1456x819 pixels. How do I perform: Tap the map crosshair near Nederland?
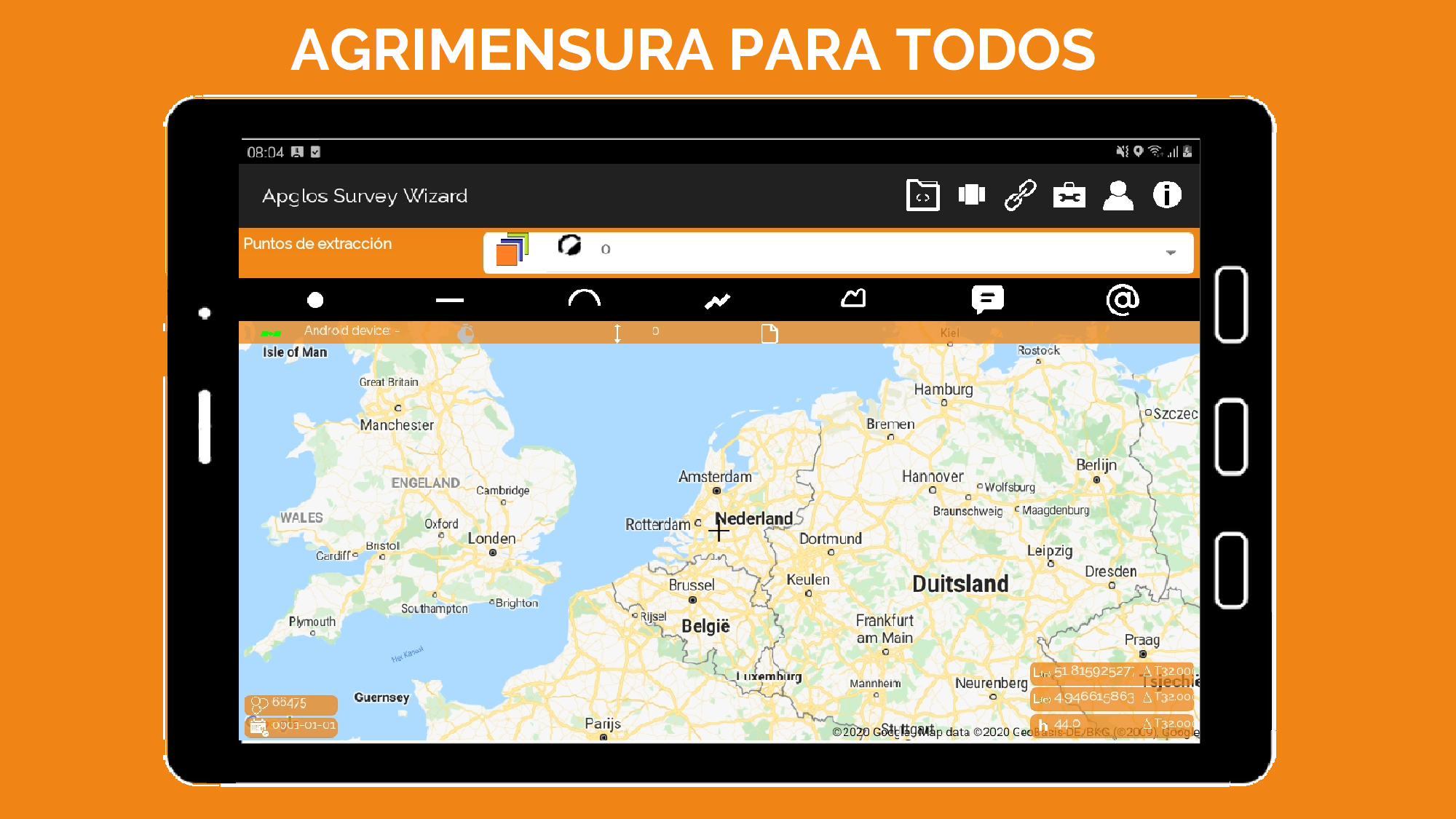719,531
